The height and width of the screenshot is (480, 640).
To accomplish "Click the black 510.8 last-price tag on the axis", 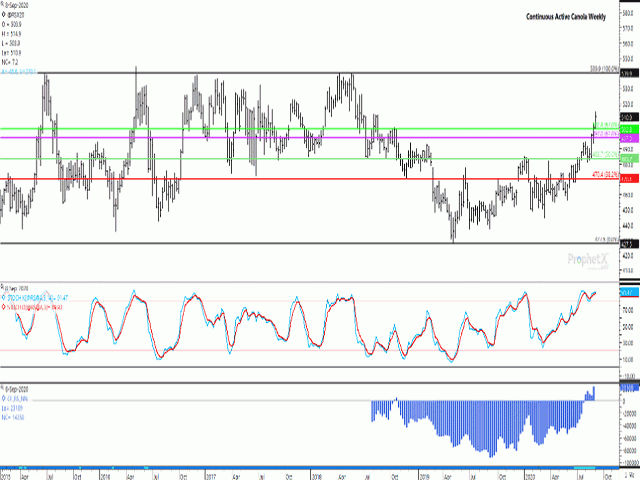I will [x=629, y=117].
